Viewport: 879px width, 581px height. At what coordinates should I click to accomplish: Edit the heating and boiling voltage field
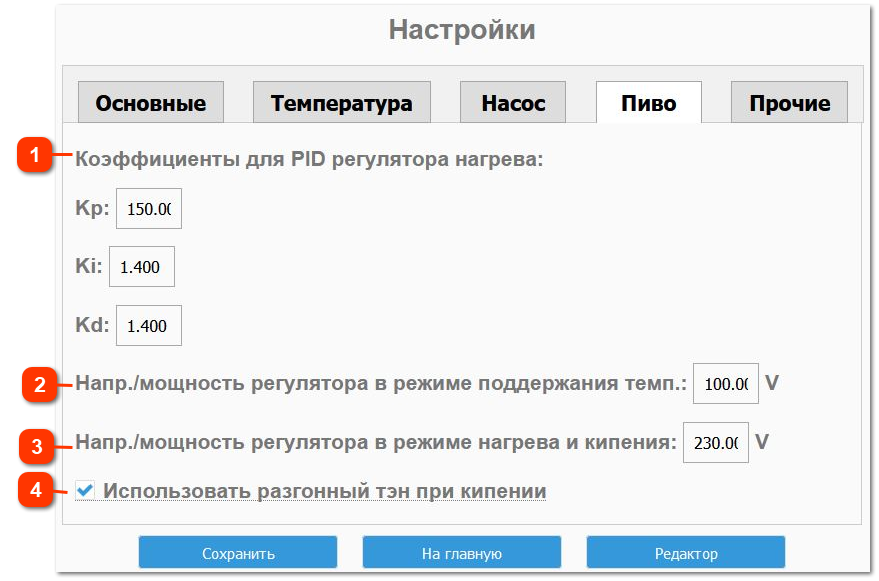point(716,442)
